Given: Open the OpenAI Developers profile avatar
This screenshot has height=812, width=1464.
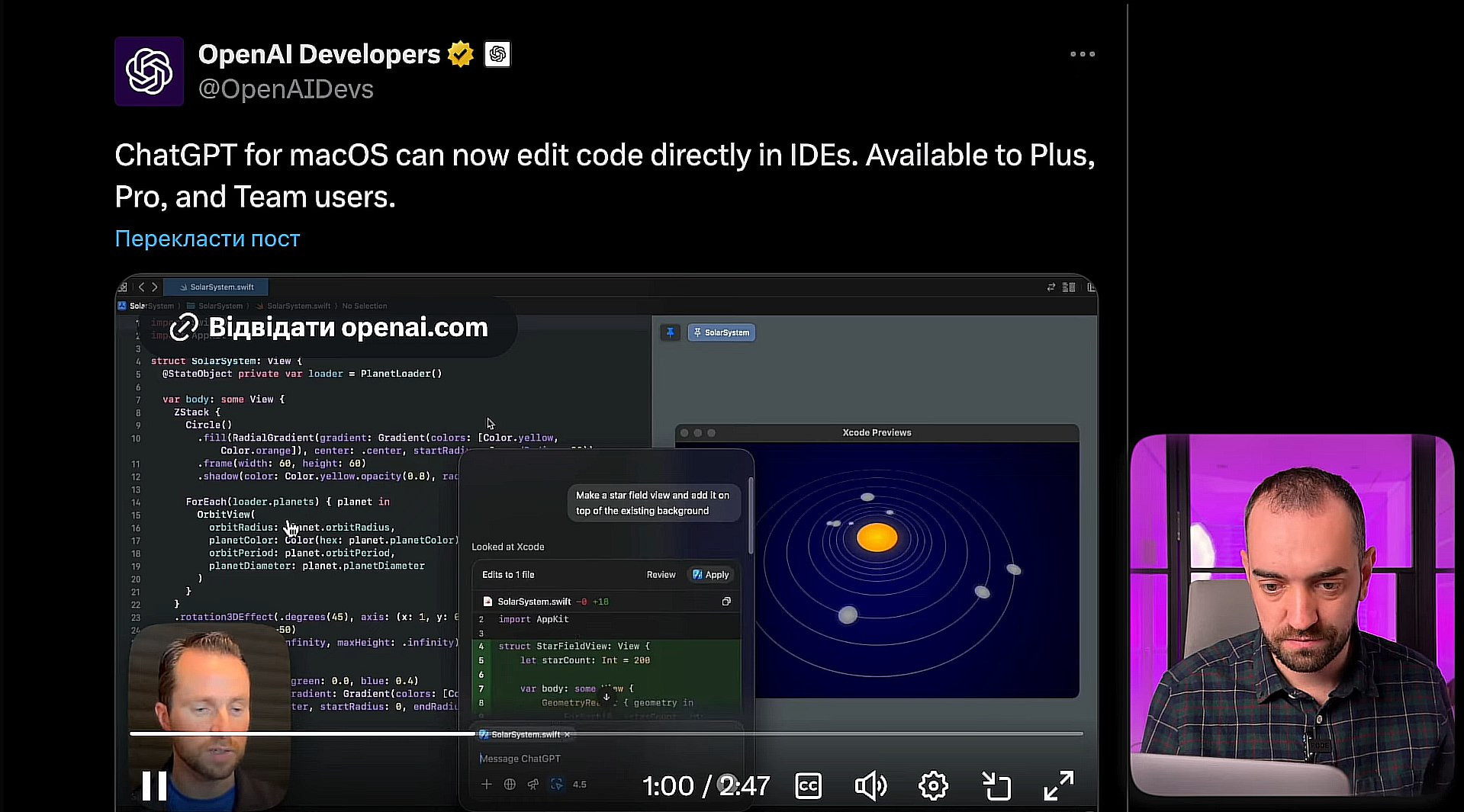Looking at the screenshot, I should 149,71.
